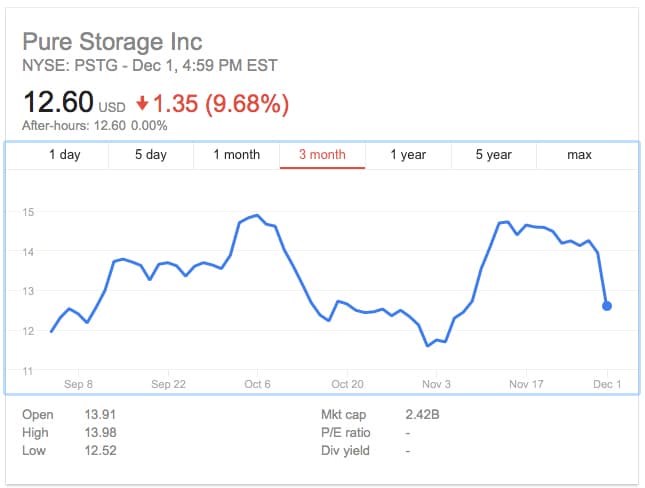Select the 5 year tab
This screenshot has width=645, height=488.
point(494,155)
